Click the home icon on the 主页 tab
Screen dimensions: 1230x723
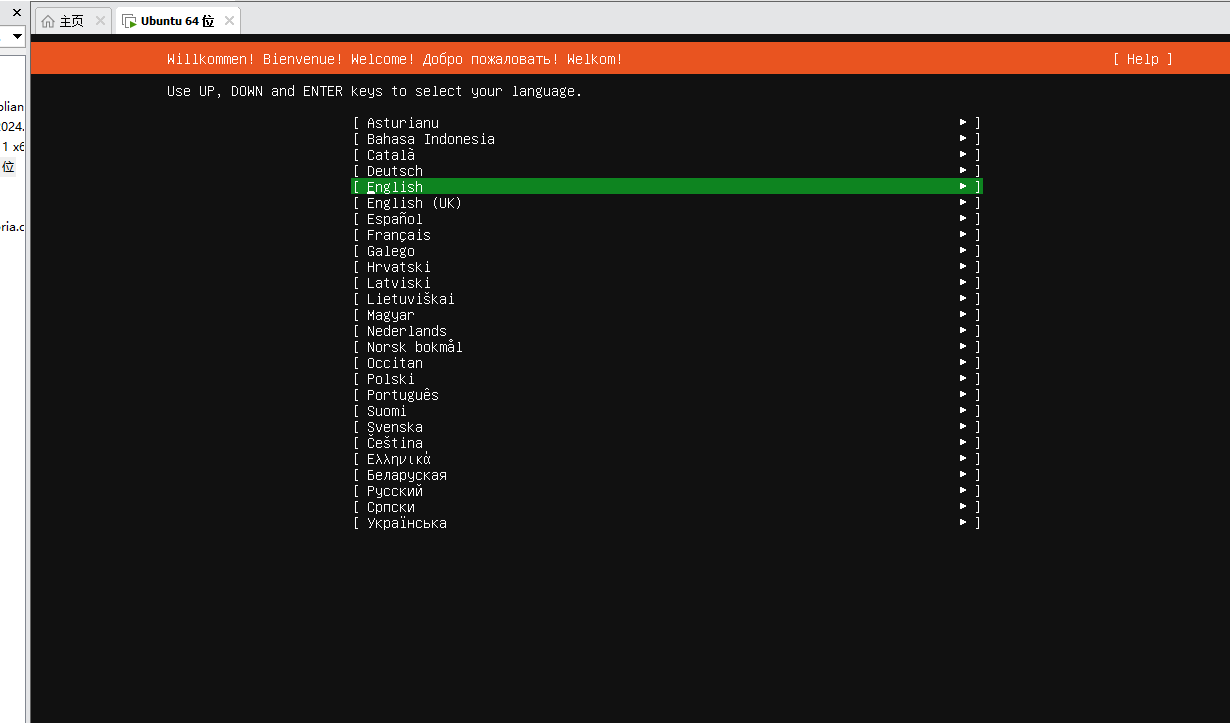48,19
